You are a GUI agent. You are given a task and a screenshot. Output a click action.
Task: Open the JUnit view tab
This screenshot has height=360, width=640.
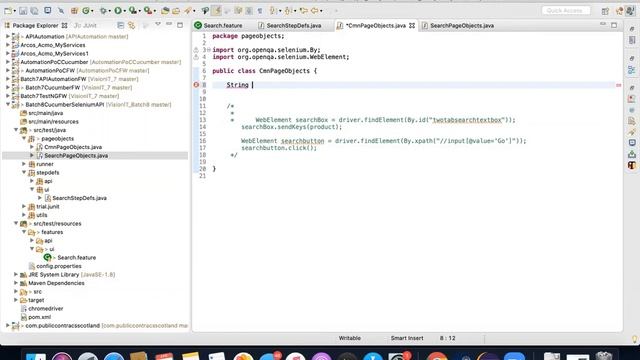click(x=85, y=25)
